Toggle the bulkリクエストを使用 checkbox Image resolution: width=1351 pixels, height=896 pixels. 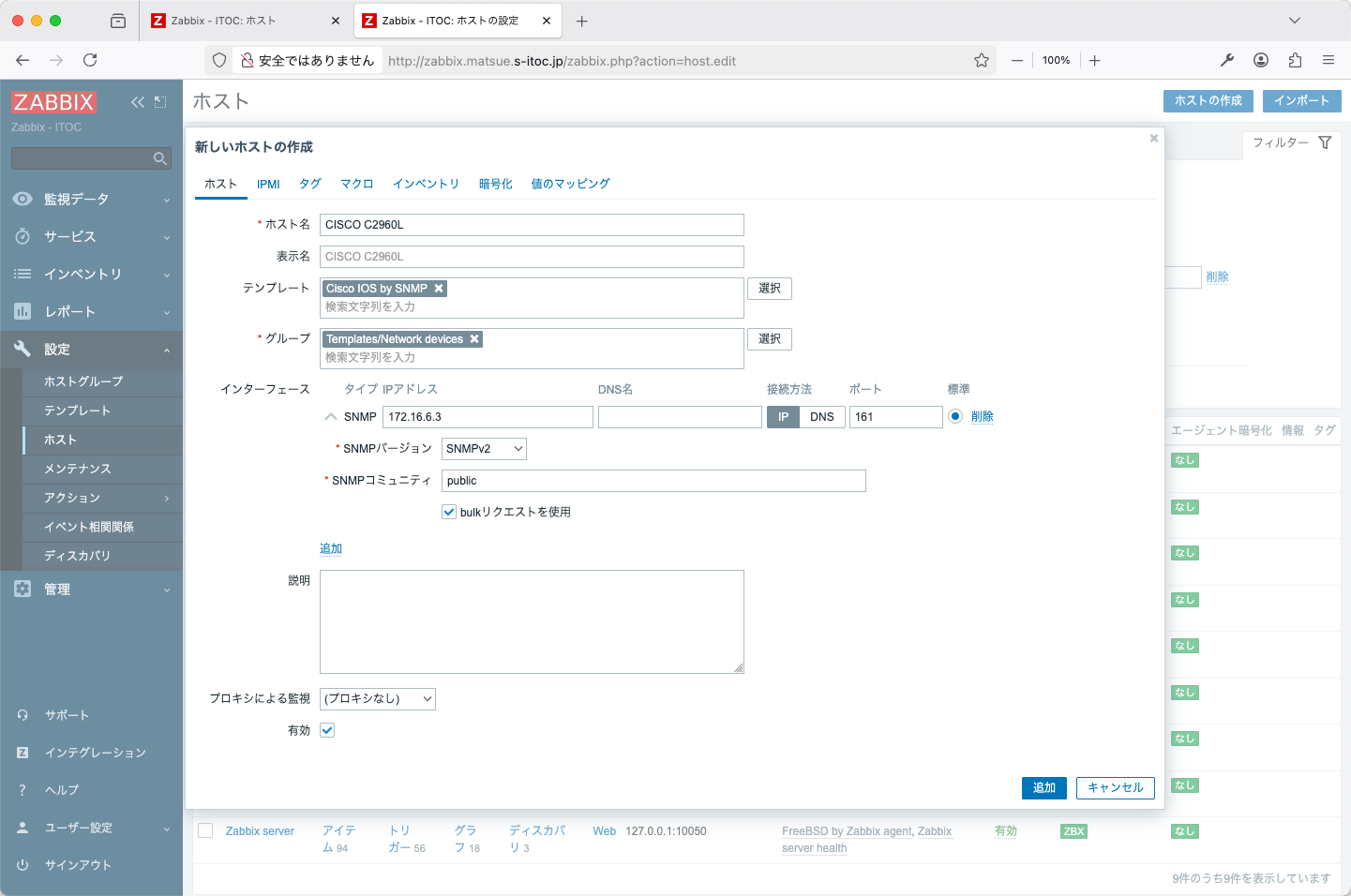(x=449, y=512)
